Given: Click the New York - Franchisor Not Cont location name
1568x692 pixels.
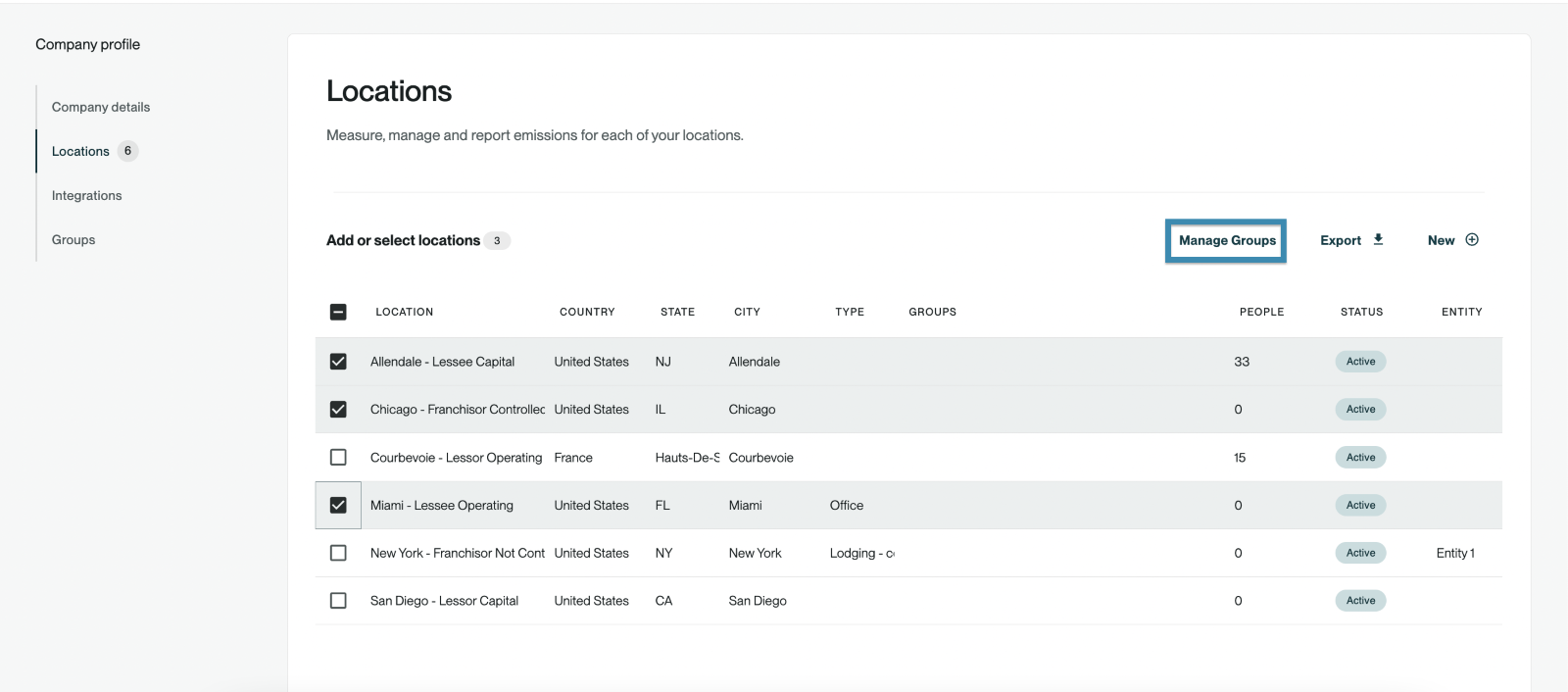Looking at the screenshot, I should pos(458,553).
